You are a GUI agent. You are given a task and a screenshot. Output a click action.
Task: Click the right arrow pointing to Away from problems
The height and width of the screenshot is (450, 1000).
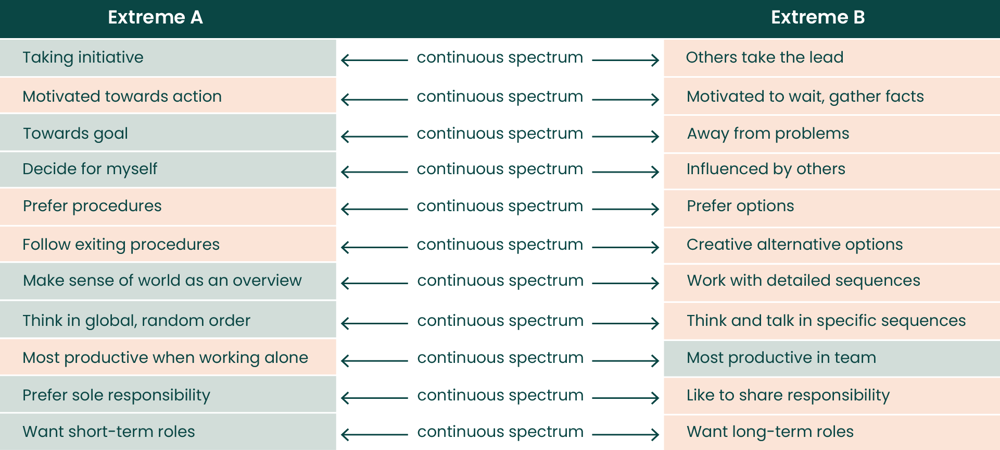[626, 137]
